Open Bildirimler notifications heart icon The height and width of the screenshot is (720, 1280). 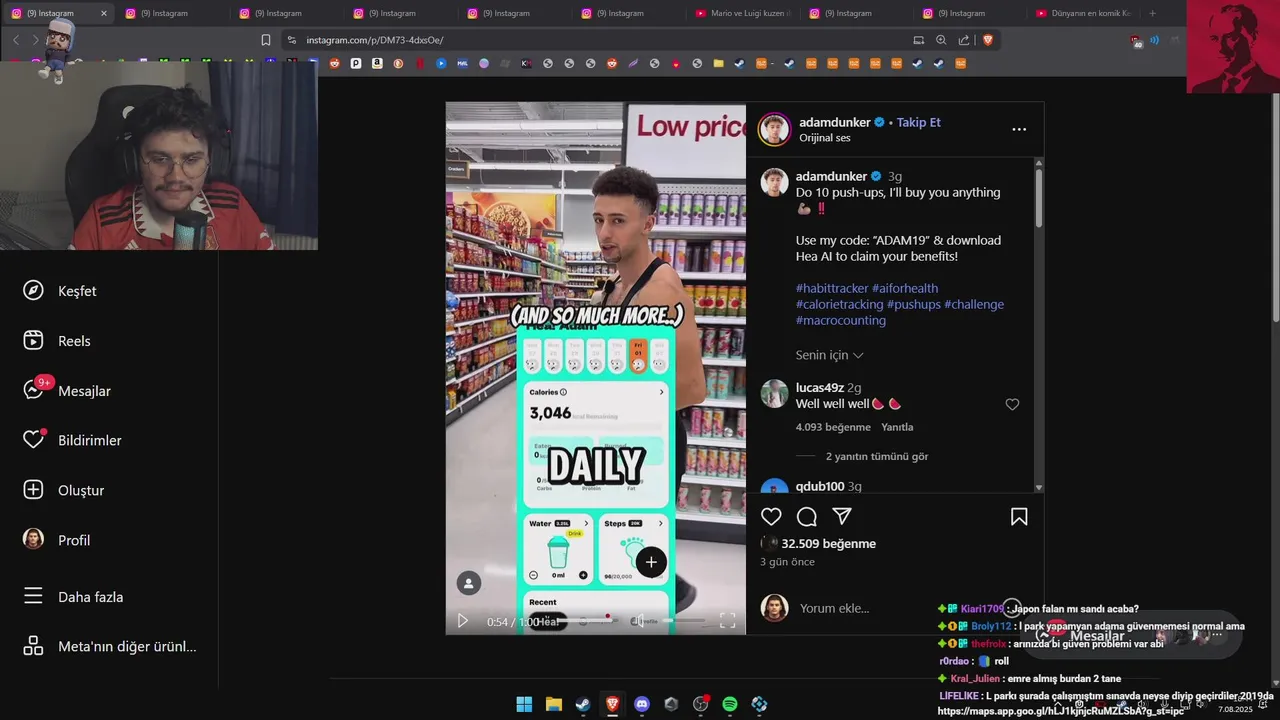point(33,440)
